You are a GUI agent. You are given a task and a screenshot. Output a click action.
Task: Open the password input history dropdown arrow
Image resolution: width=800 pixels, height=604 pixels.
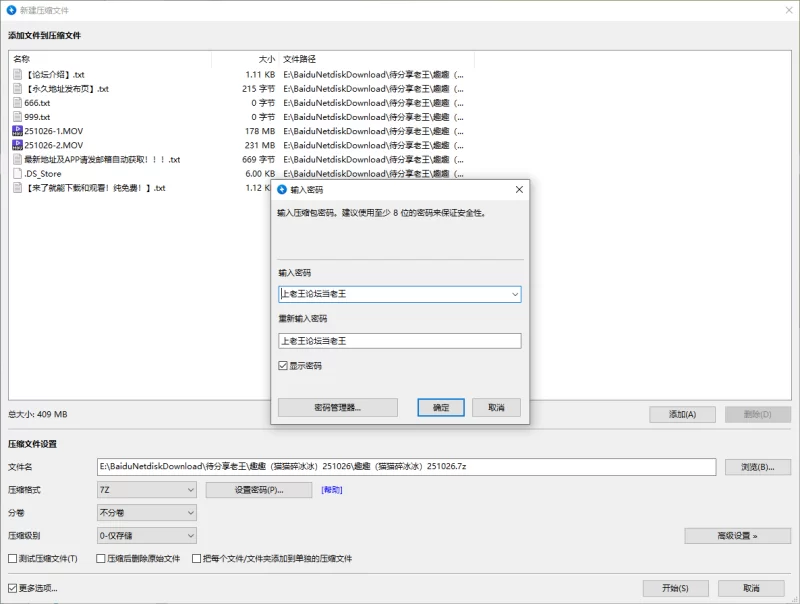[512, 294]
